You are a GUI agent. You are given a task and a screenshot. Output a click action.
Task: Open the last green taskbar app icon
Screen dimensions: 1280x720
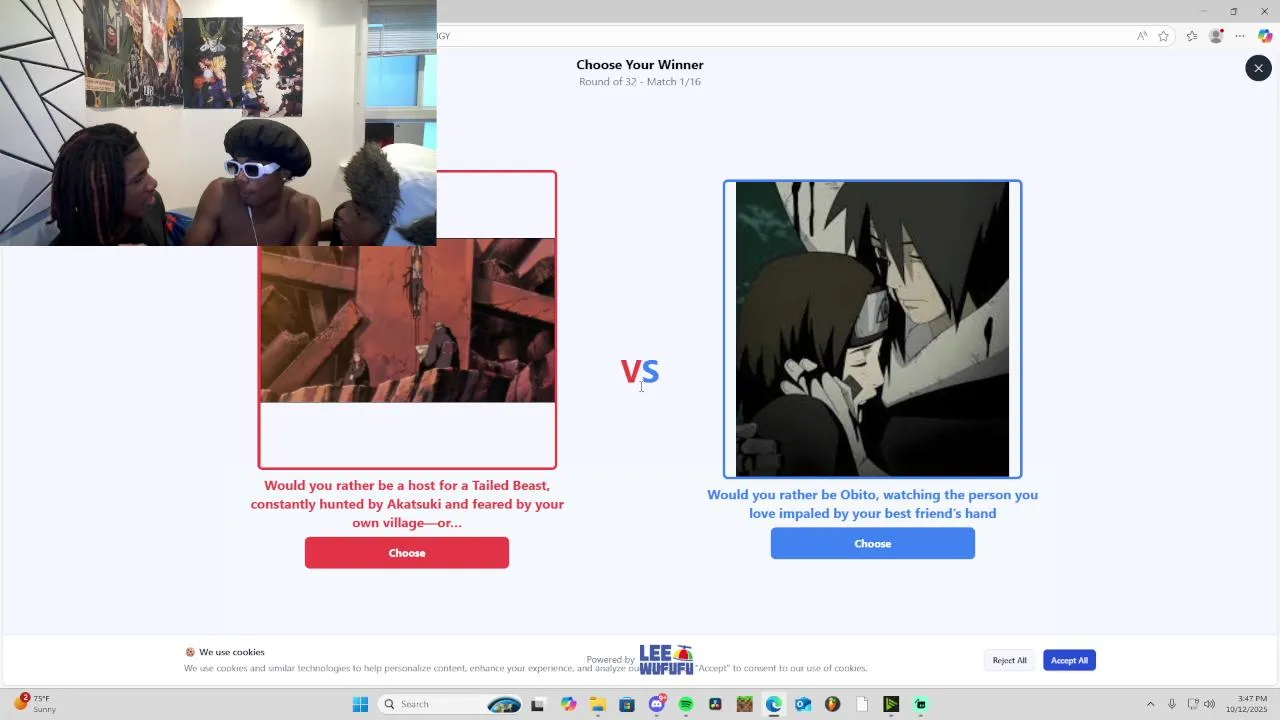coord(921,704)
